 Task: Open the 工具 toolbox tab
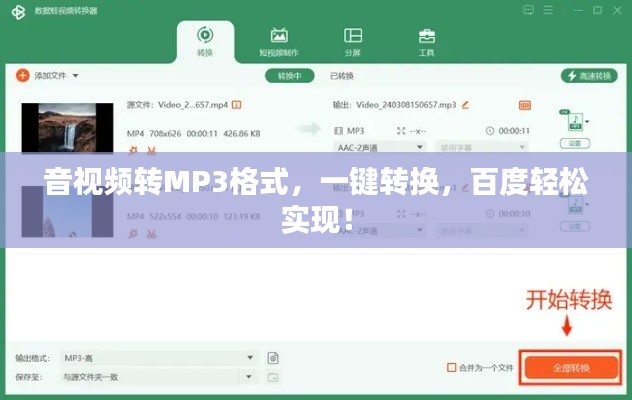point(426,42)
